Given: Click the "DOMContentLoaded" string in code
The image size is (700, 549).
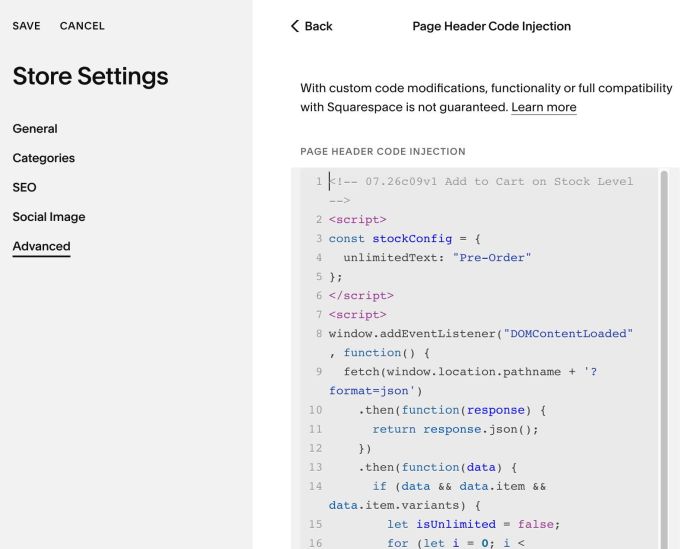Looking at the screenshot, I should coord(568,334).
